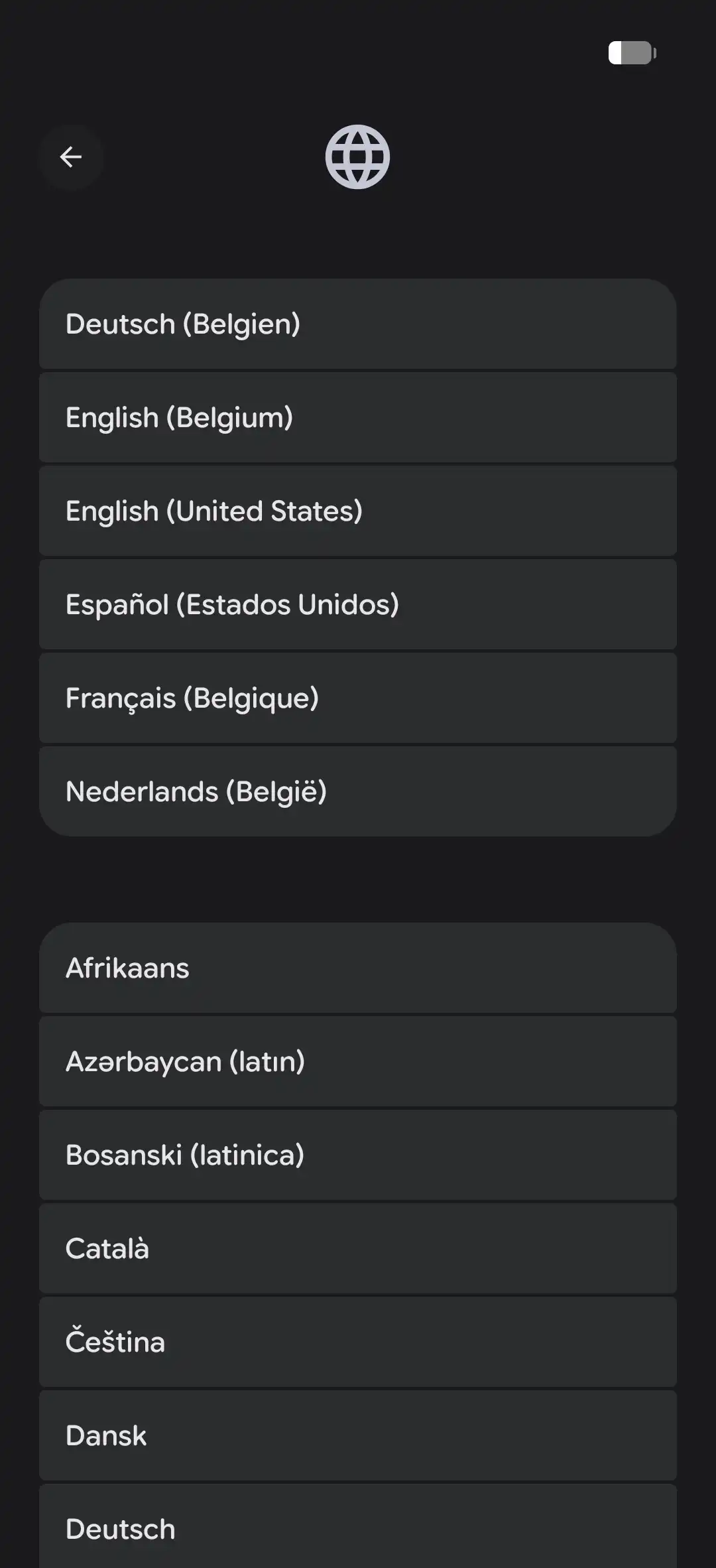
Task: Select Azərbaycan (latın) language
Action: (x=358, y=1062)
